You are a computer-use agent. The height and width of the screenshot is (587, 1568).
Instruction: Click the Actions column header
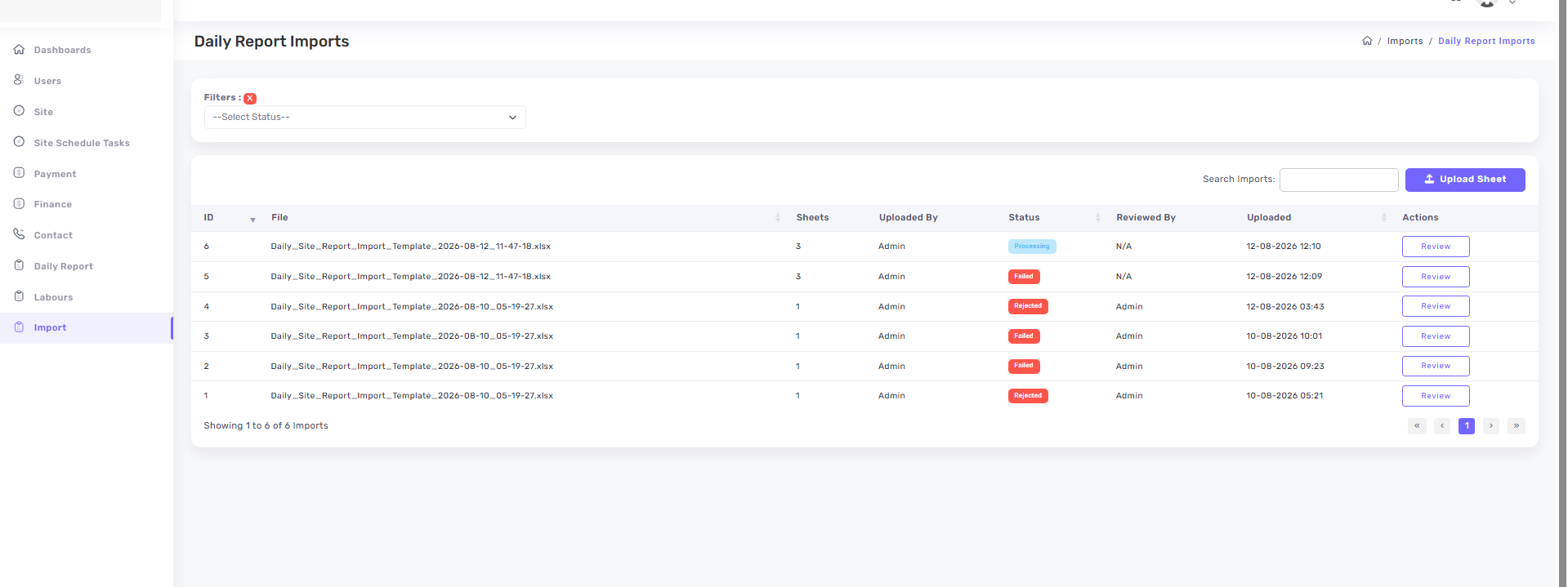(x=1420, y=217)
